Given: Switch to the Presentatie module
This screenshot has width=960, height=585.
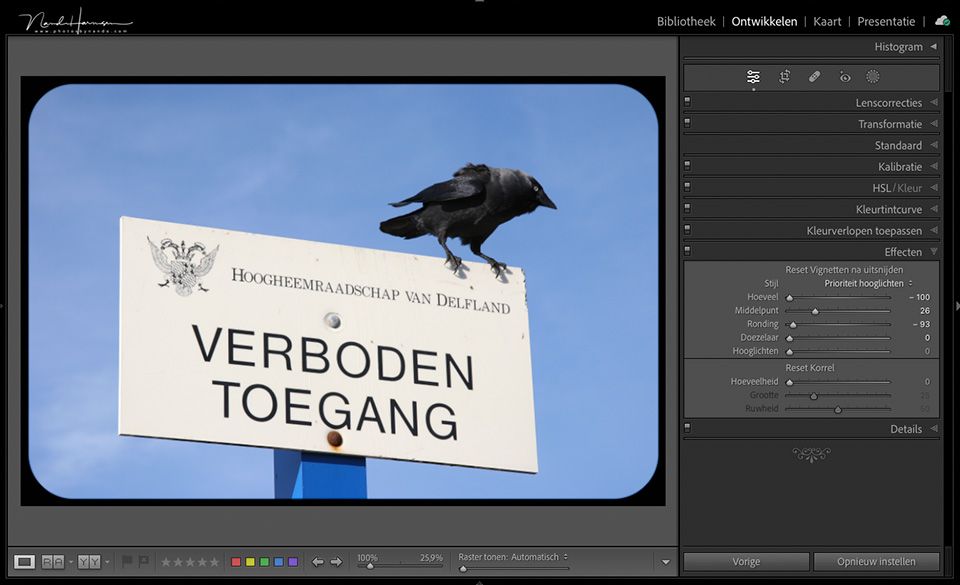Looking at the screenshot, I should (x=886, y=21).
